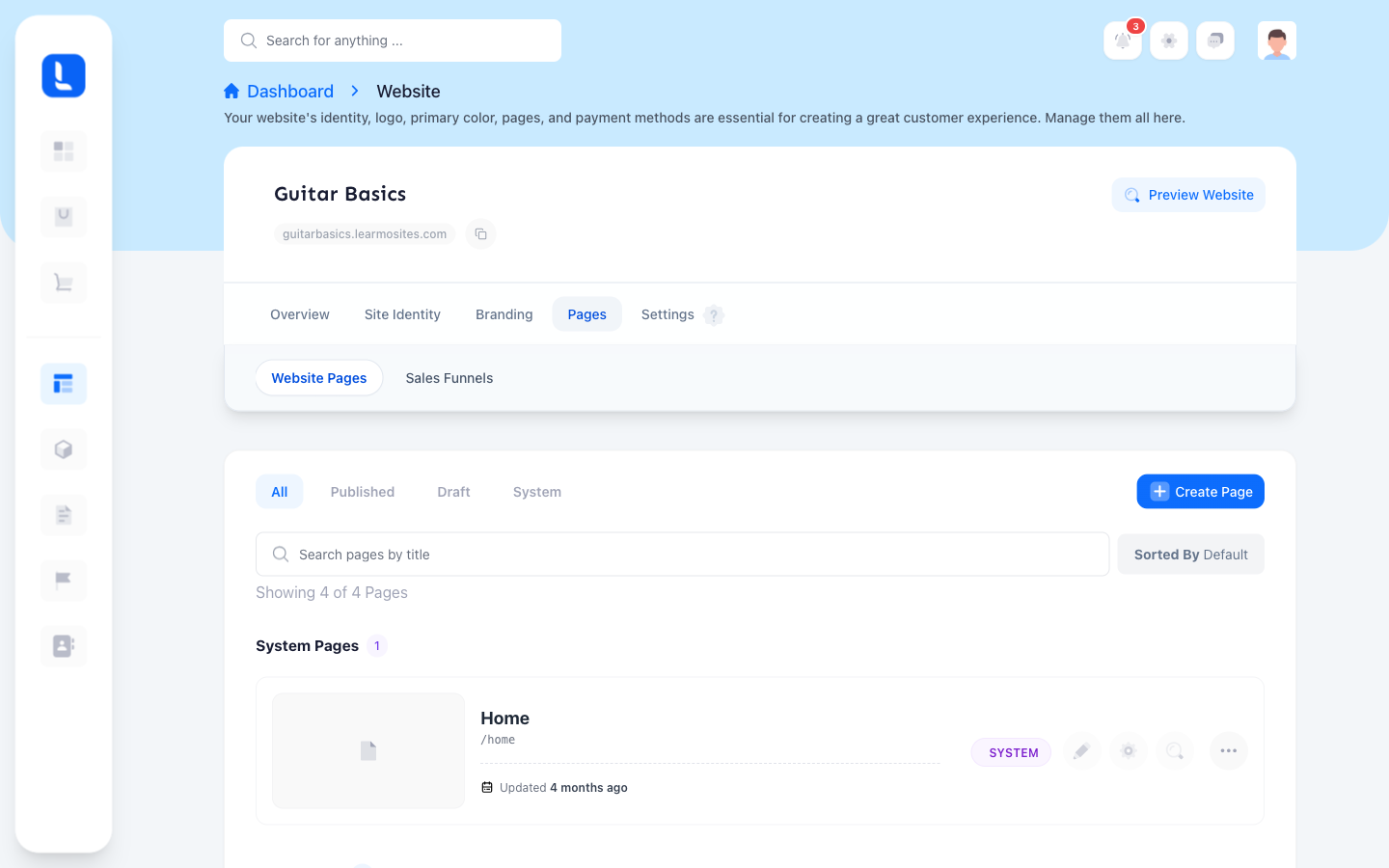The height and width of the screenshot is (868, 1389).
Task: Open the shopping bag sidebar icon
Action: pyautogui.click(x=64, y=217)
